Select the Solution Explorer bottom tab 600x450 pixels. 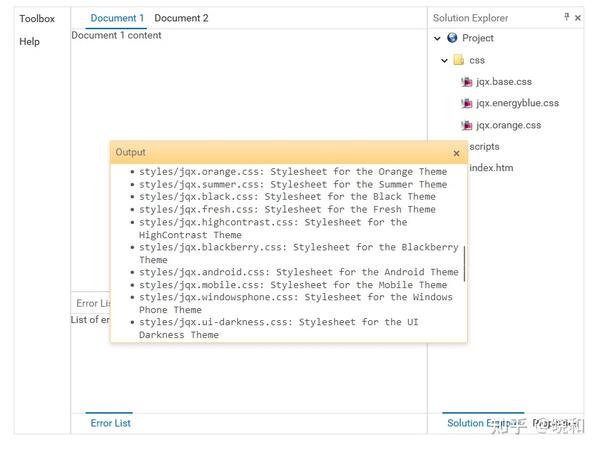point(482,423)
